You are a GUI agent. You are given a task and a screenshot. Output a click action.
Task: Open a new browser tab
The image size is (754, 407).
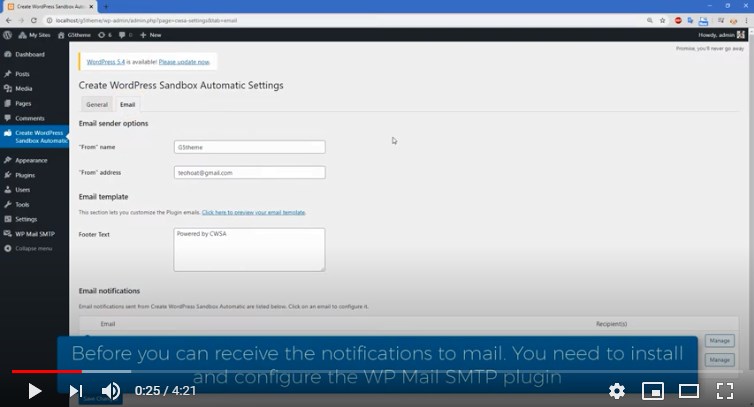point(106,6)
